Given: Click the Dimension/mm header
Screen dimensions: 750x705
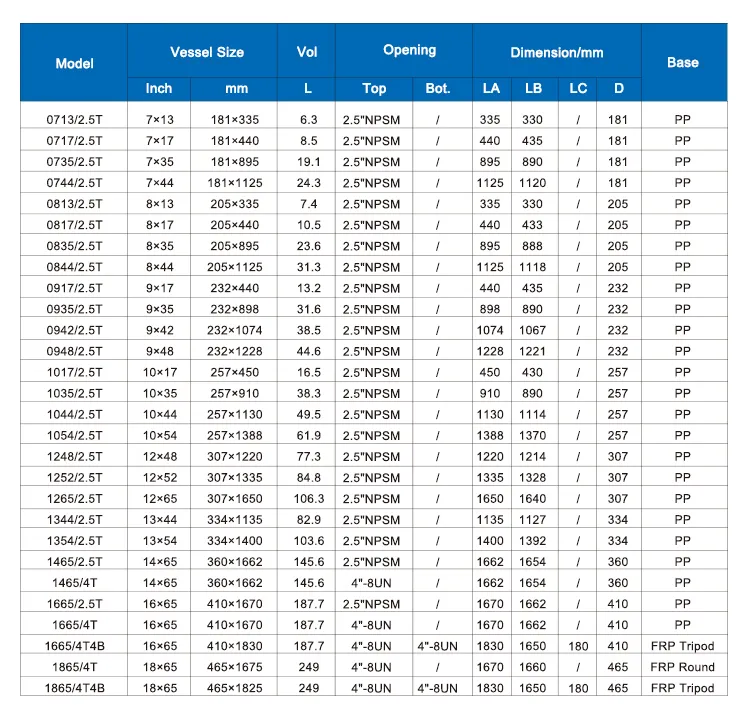Looking at the screenshot, I should [x=556, y=51].
